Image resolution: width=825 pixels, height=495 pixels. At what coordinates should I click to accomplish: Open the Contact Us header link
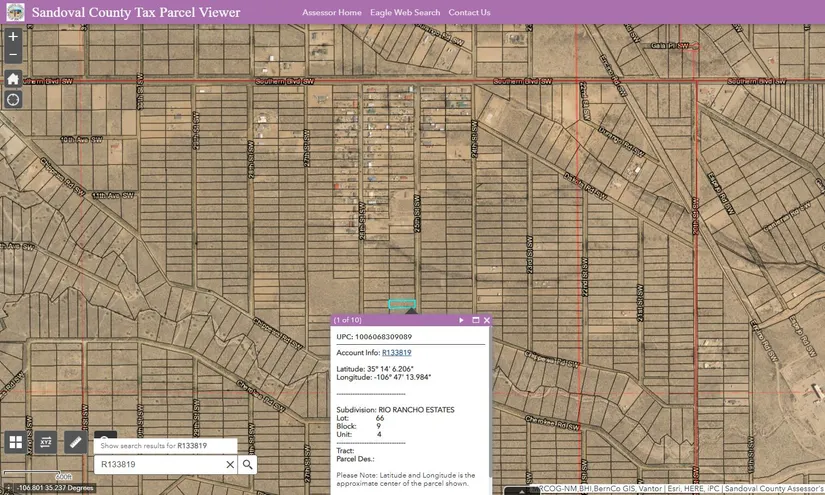click(x=469, y=13)
